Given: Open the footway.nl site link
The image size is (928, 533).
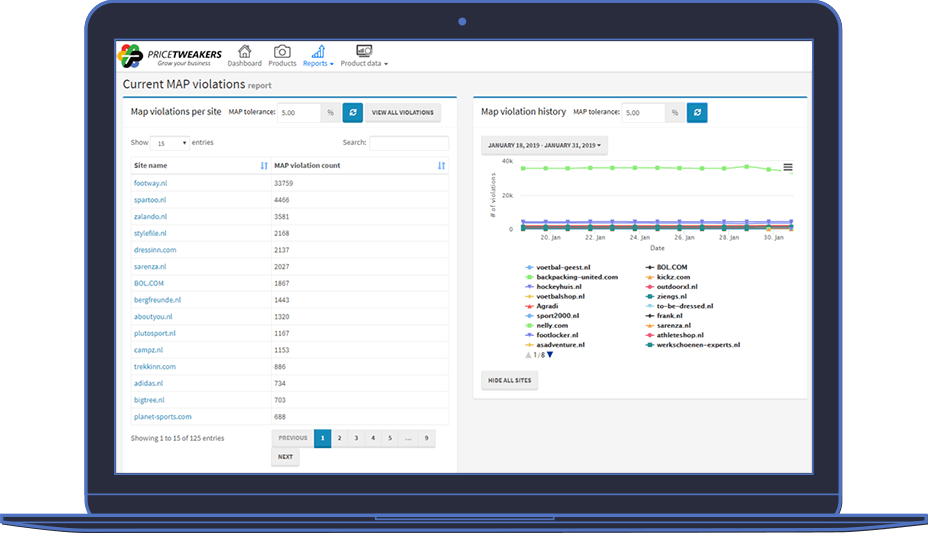Looking at the screenshot, I should pos(150,183).
